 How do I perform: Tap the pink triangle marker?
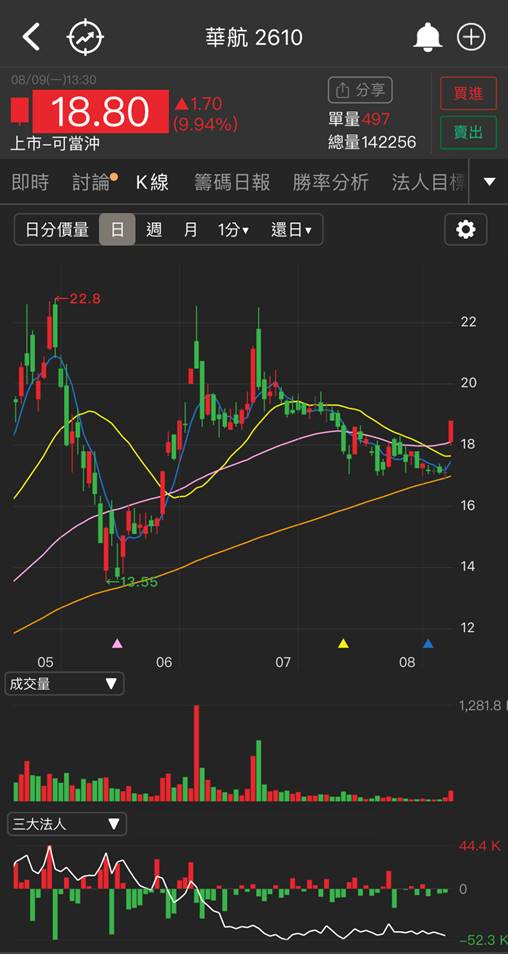(x=117, y=642)
